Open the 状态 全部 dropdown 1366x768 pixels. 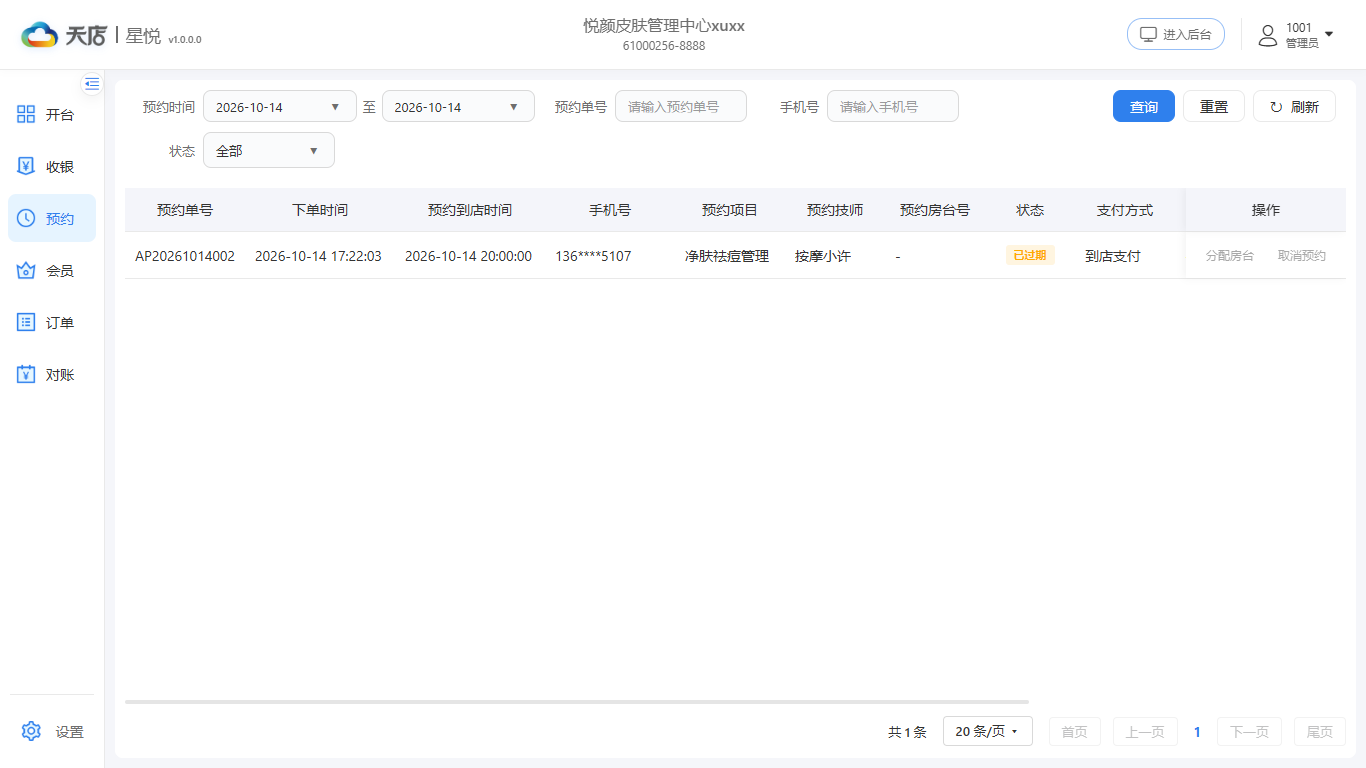click(x=269, y=151)
